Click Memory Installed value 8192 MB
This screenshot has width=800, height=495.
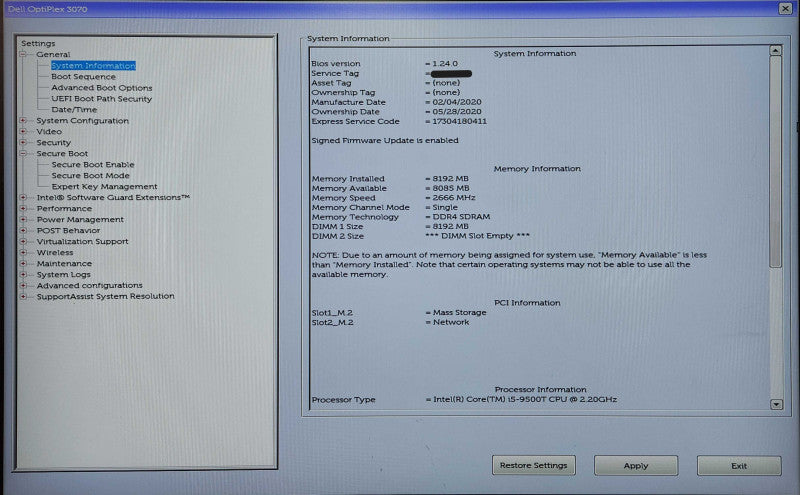click(451, 179)
